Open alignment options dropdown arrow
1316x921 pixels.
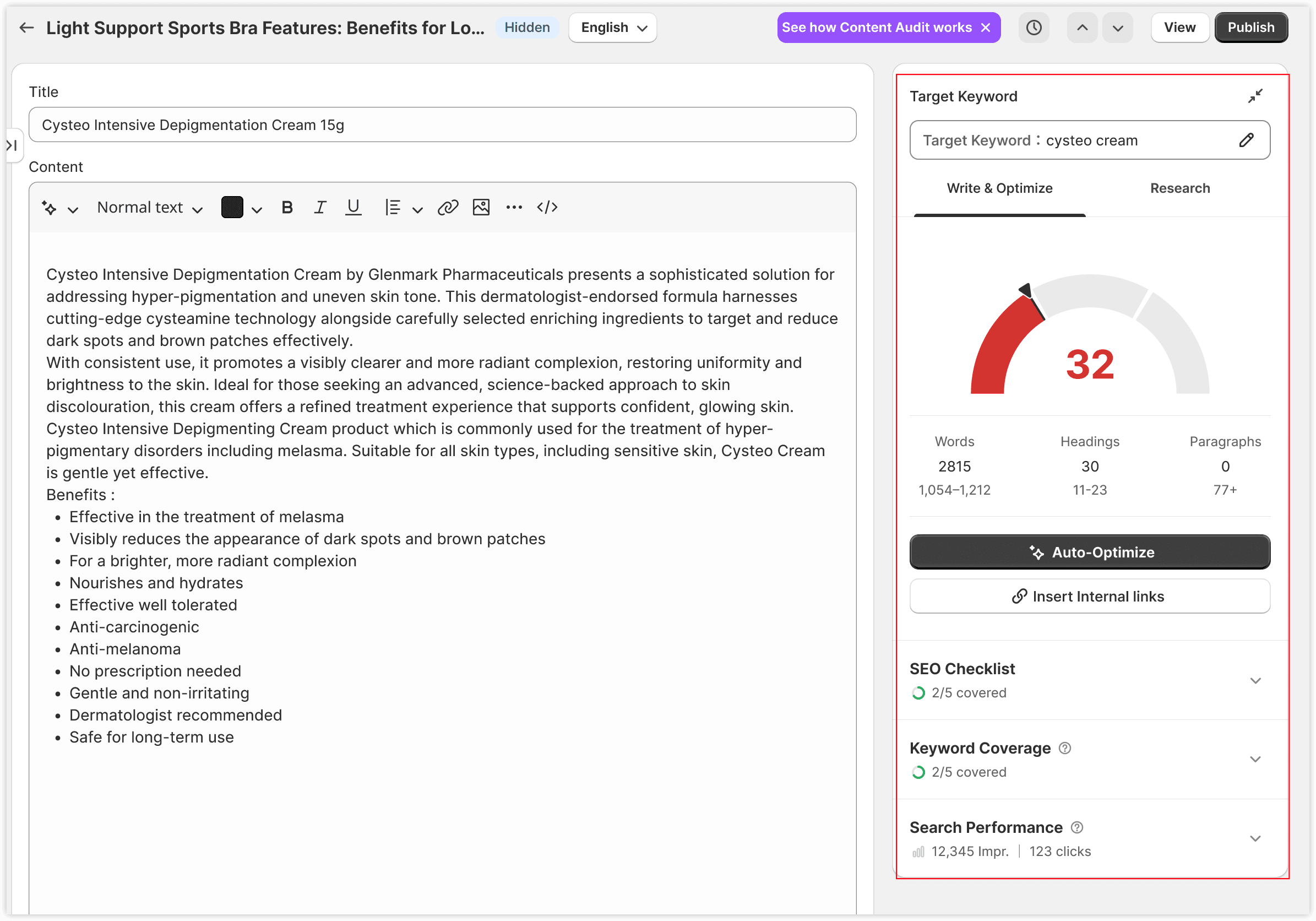(417, 210)
